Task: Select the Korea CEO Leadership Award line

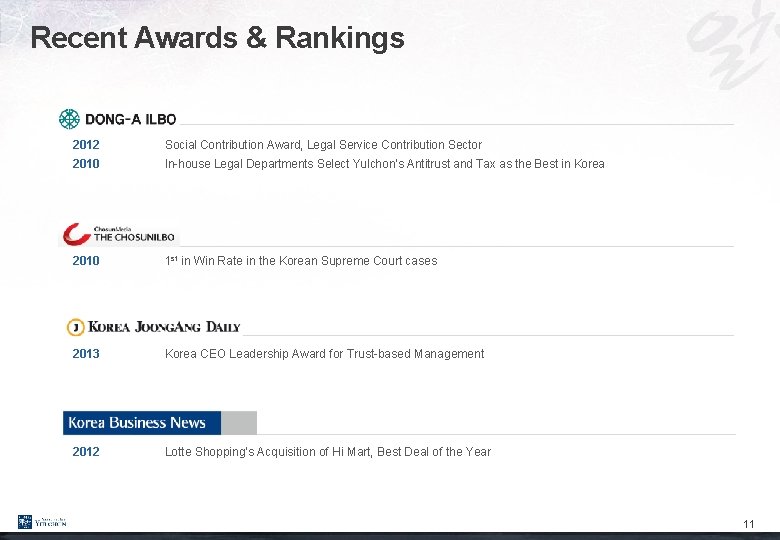Action: coord(324,354)
